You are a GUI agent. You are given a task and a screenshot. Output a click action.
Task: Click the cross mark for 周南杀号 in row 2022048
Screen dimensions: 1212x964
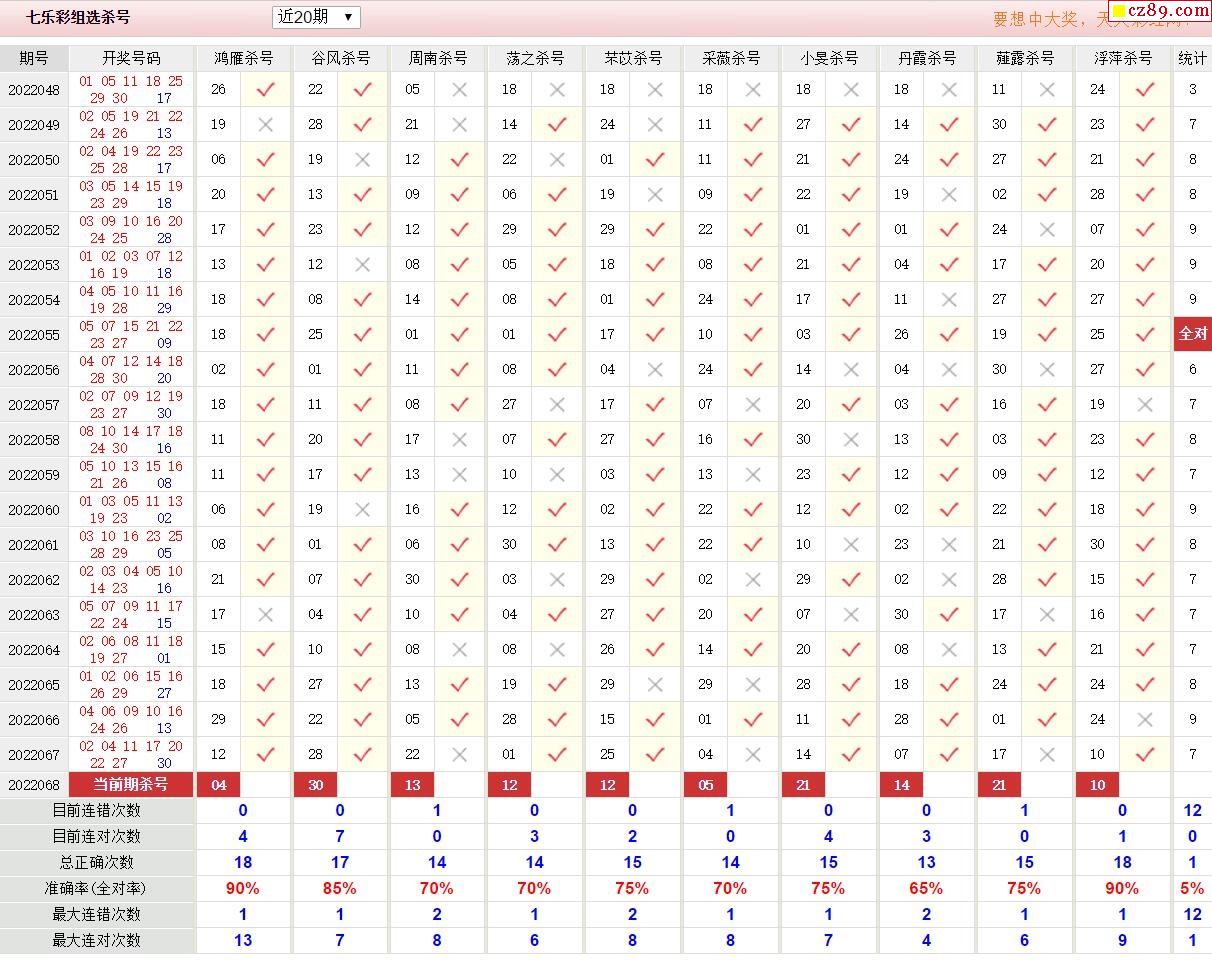tap(459, 89)
